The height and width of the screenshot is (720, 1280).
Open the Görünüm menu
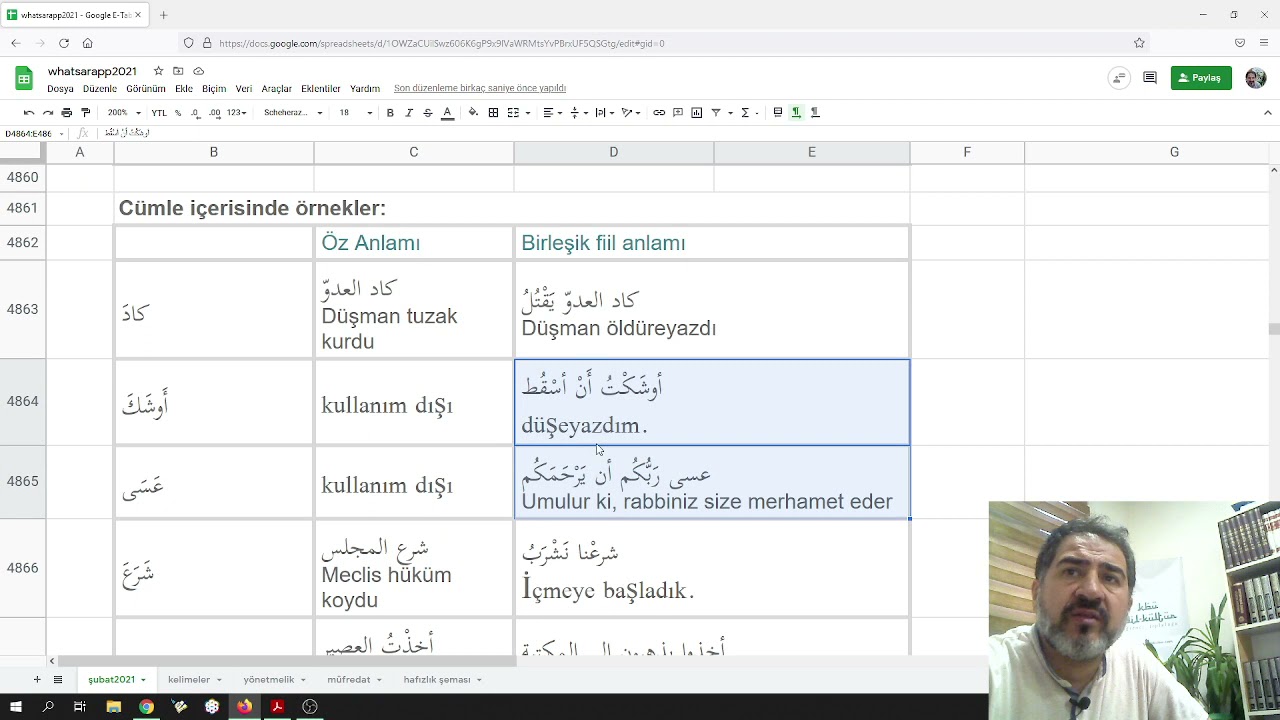pyautogui.click(x=146, y=89)
